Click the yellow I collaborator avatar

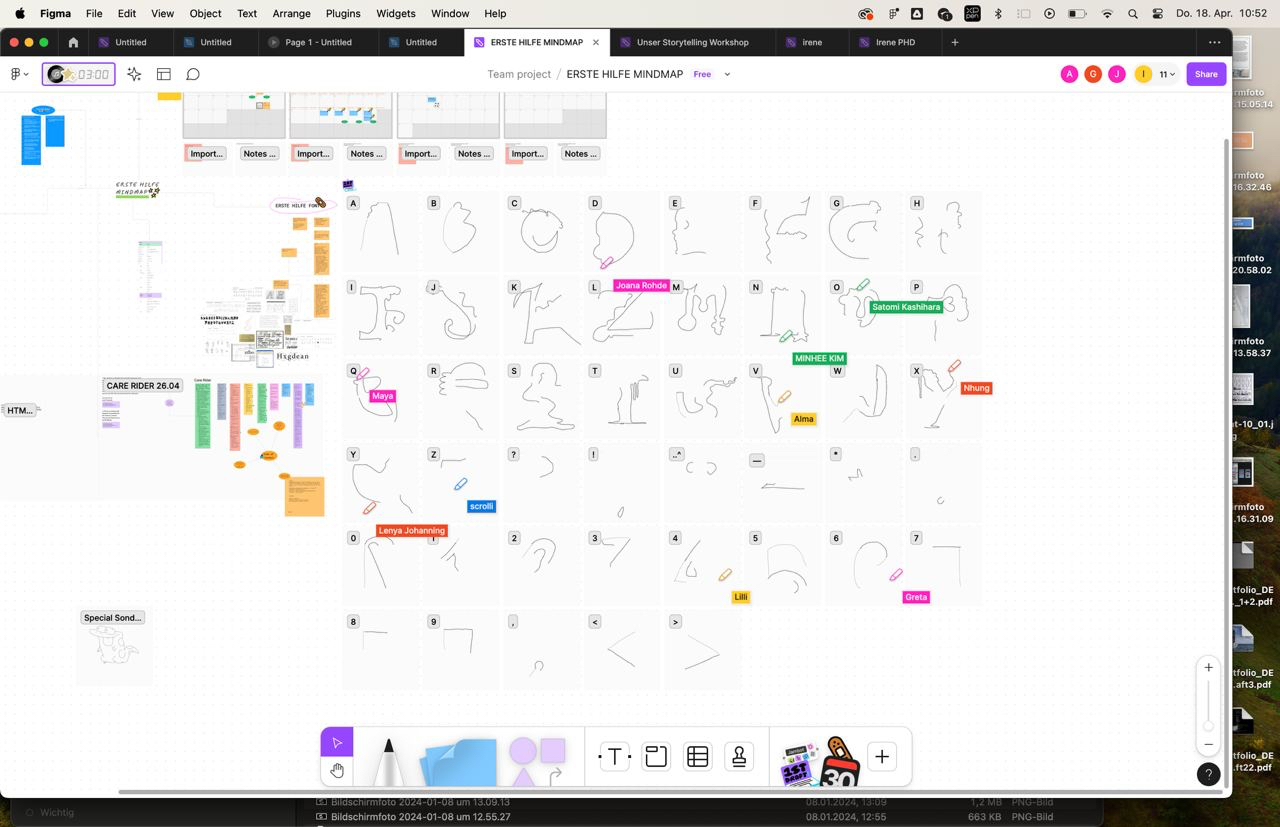(x=1143, y=74)
